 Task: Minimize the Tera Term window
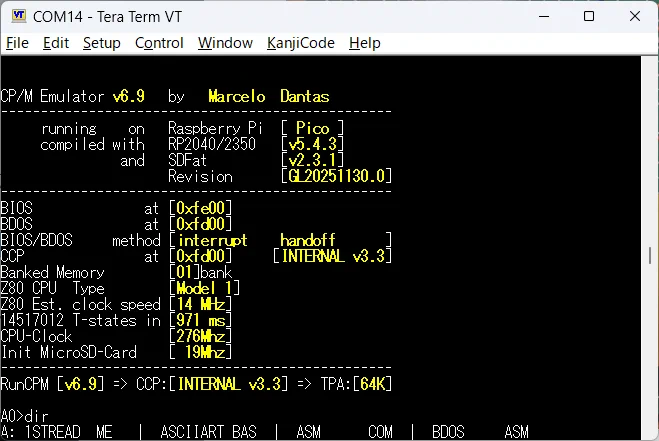pos(544,16)
